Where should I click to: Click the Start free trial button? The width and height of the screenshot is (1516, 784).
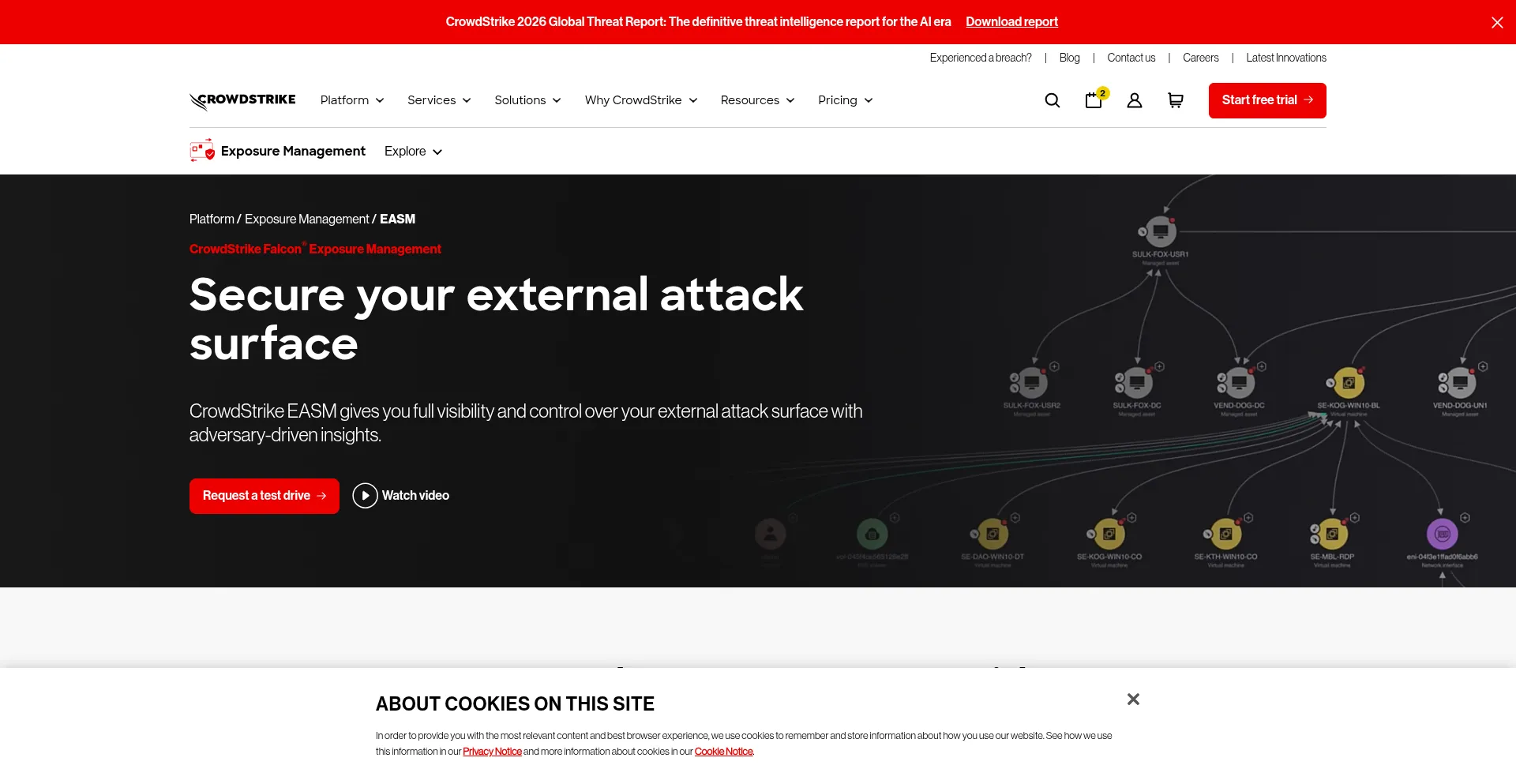(1267, 100)
